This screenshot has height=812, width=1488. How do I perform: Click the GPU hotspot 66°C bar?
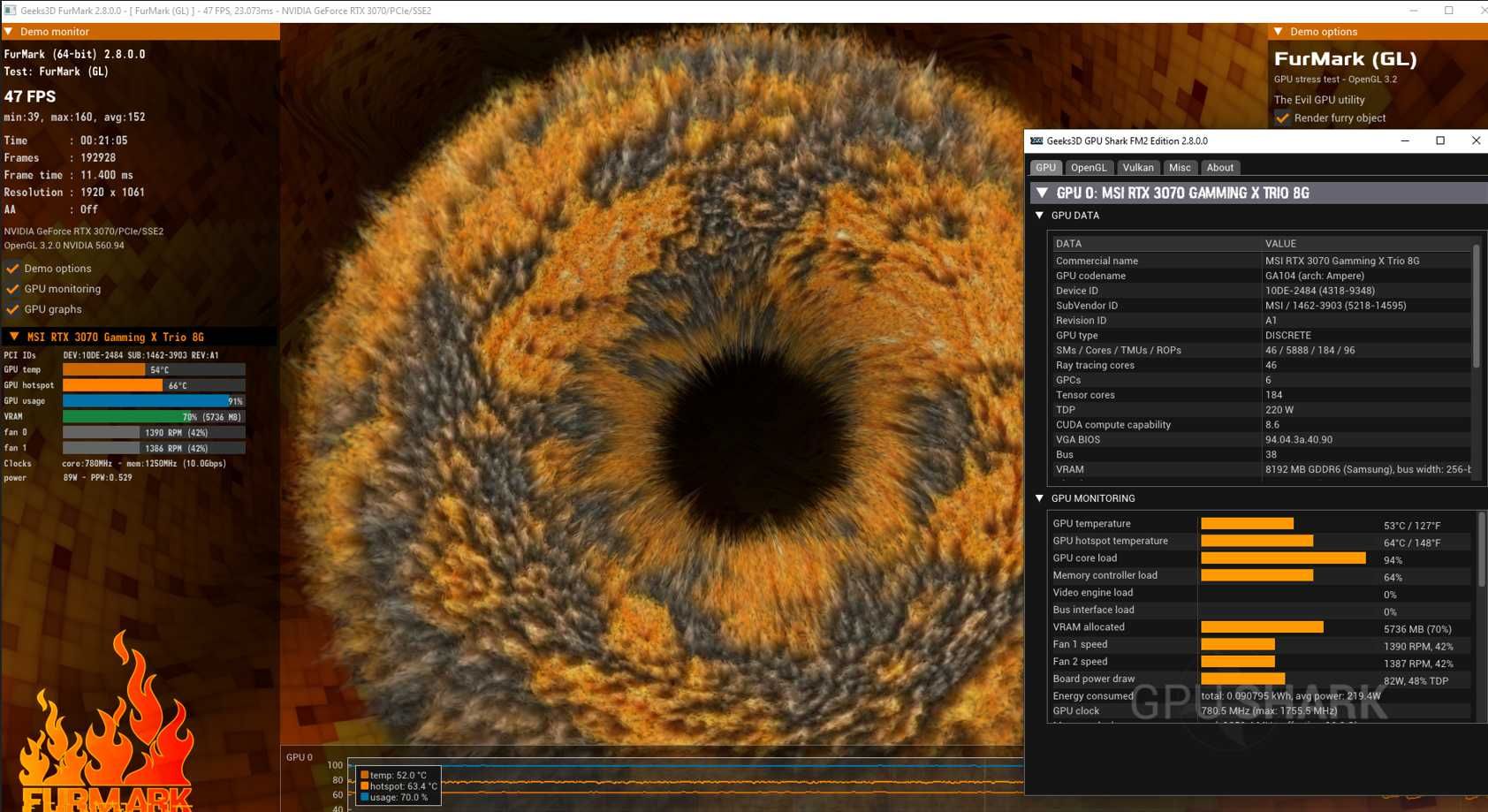(154, 385)
